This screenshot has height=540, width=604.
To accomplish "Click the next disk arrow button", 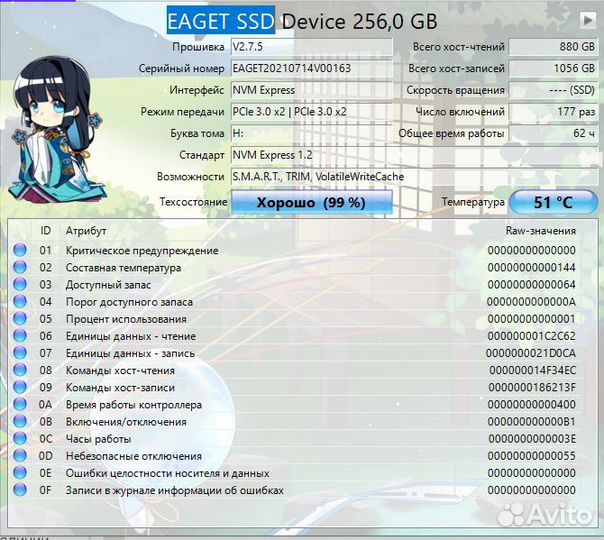I will click(x=587, y=20).
